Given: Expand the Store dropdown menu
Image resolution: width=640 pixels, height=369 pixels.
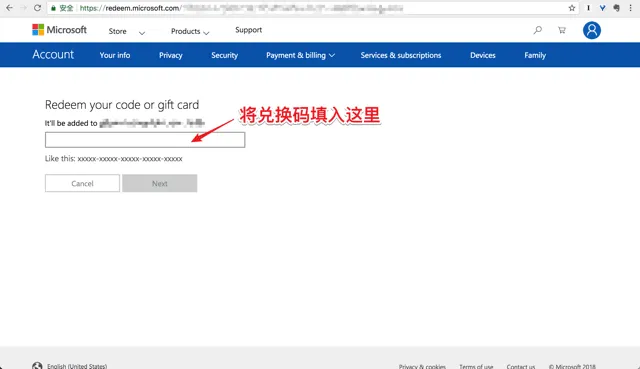Looking at the screenshot, I should coord(127,31).
